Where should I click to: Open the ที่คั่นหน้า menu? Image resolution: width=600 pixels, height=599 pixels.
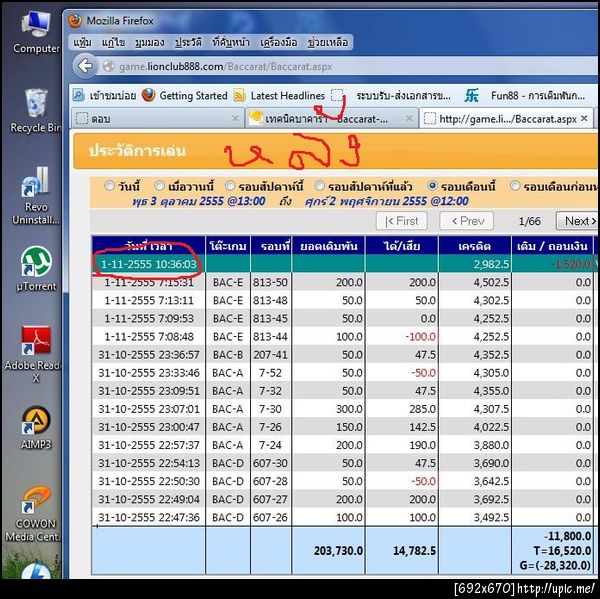(x=231, y=42)
